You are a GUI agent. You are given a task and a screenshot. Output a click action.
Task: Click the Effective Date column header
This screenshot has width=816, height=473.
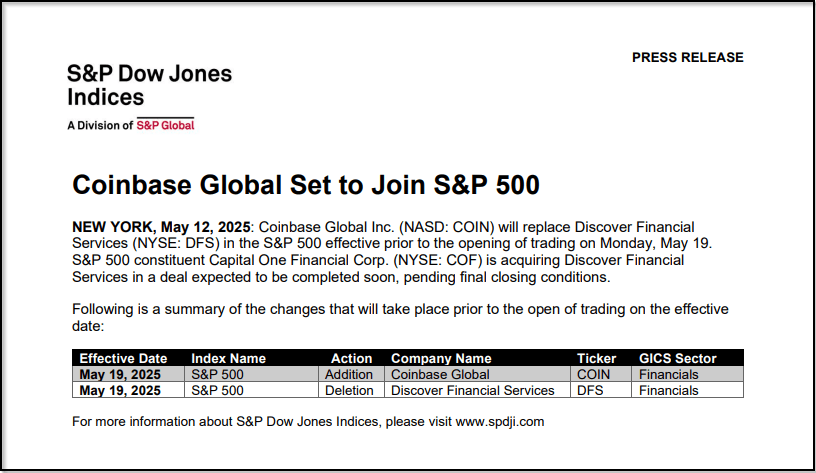tap(123, 358)
